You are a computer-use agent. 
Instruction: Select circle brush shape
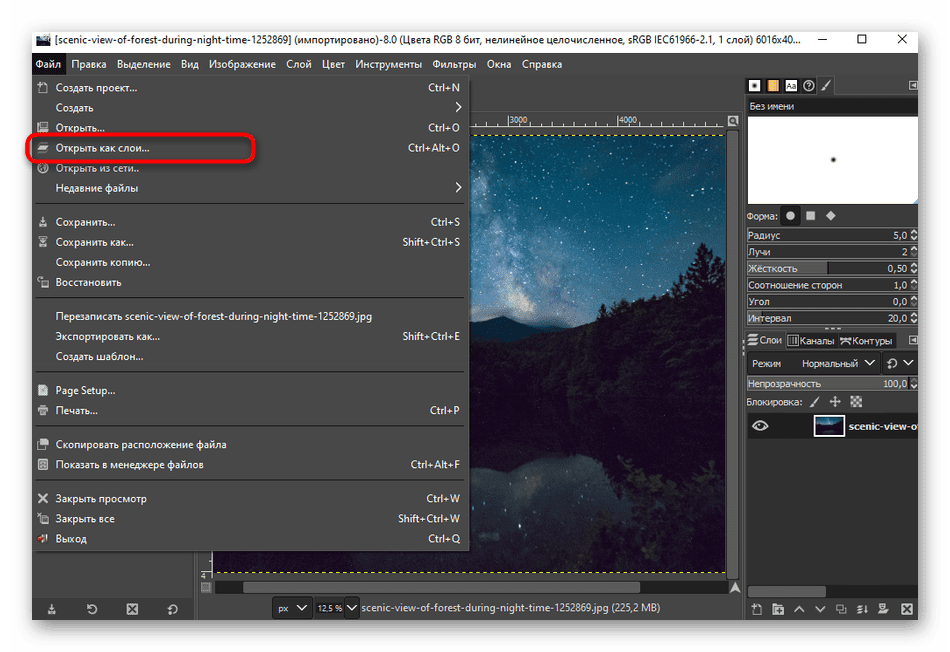click(x=790, y=216)
